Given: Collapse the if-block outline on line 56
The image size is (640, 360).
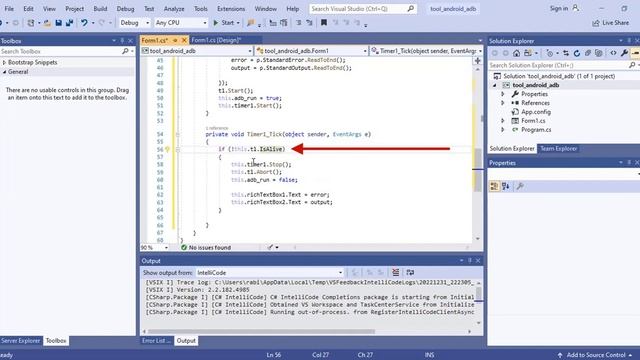Looking at the screenshot, I should coord(177,149).
